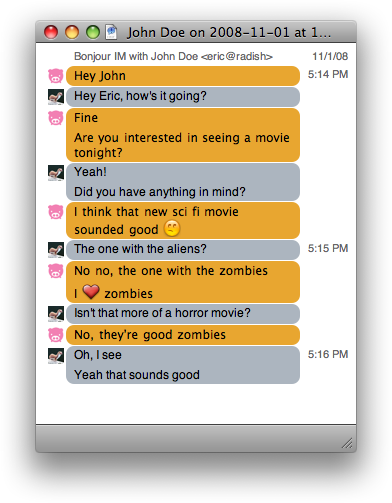Click "Isn't that more of a horror movie?"
This screenshot has height=503, width=392.
point(183,314)
